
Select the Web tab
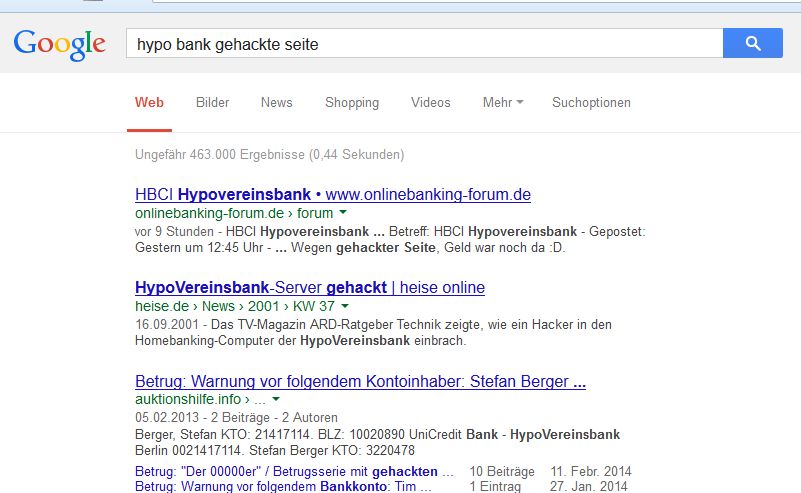[149, 103]
